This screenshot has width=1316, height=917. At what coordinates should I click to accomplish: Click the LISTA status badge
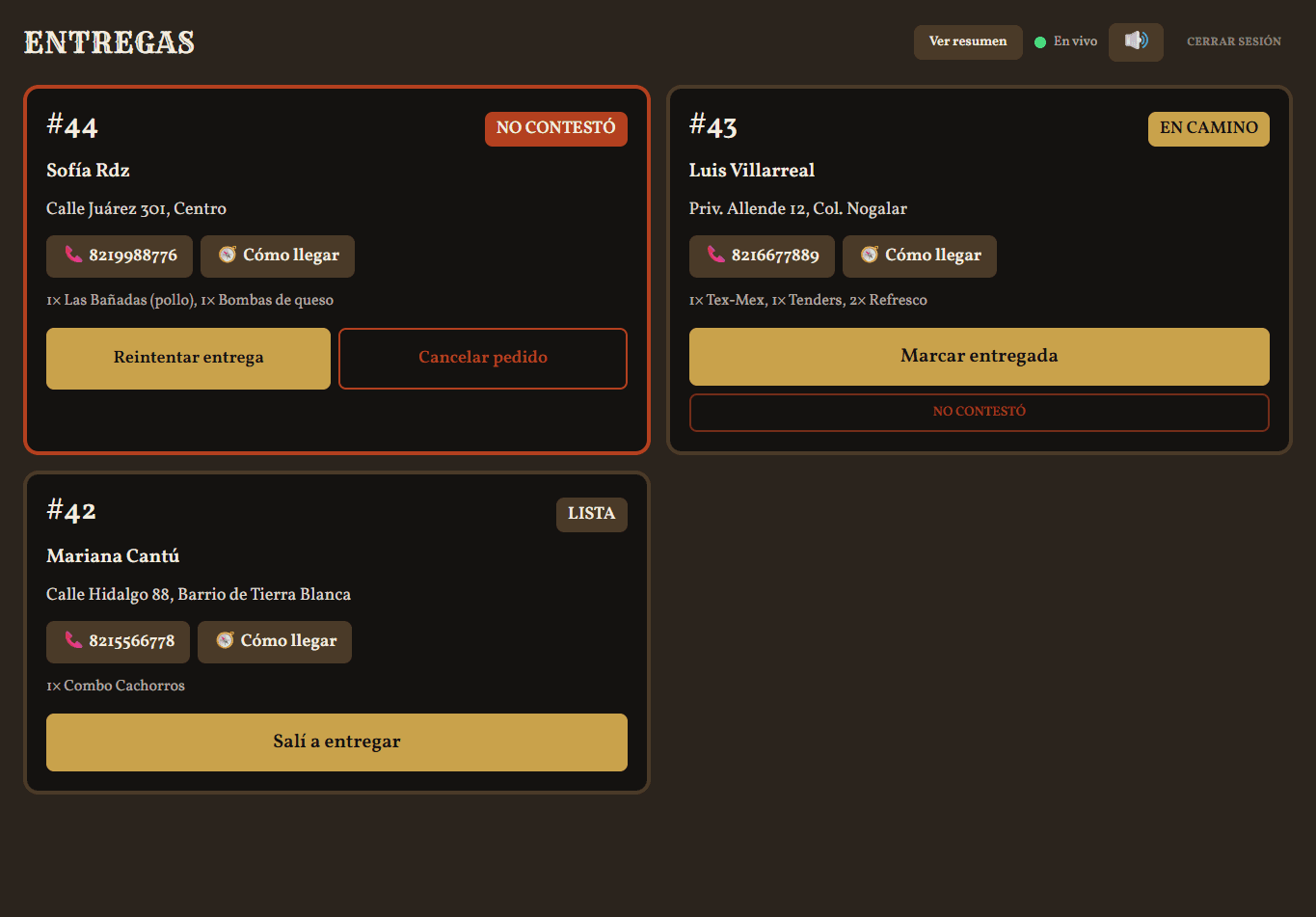[x=592, y=514]
